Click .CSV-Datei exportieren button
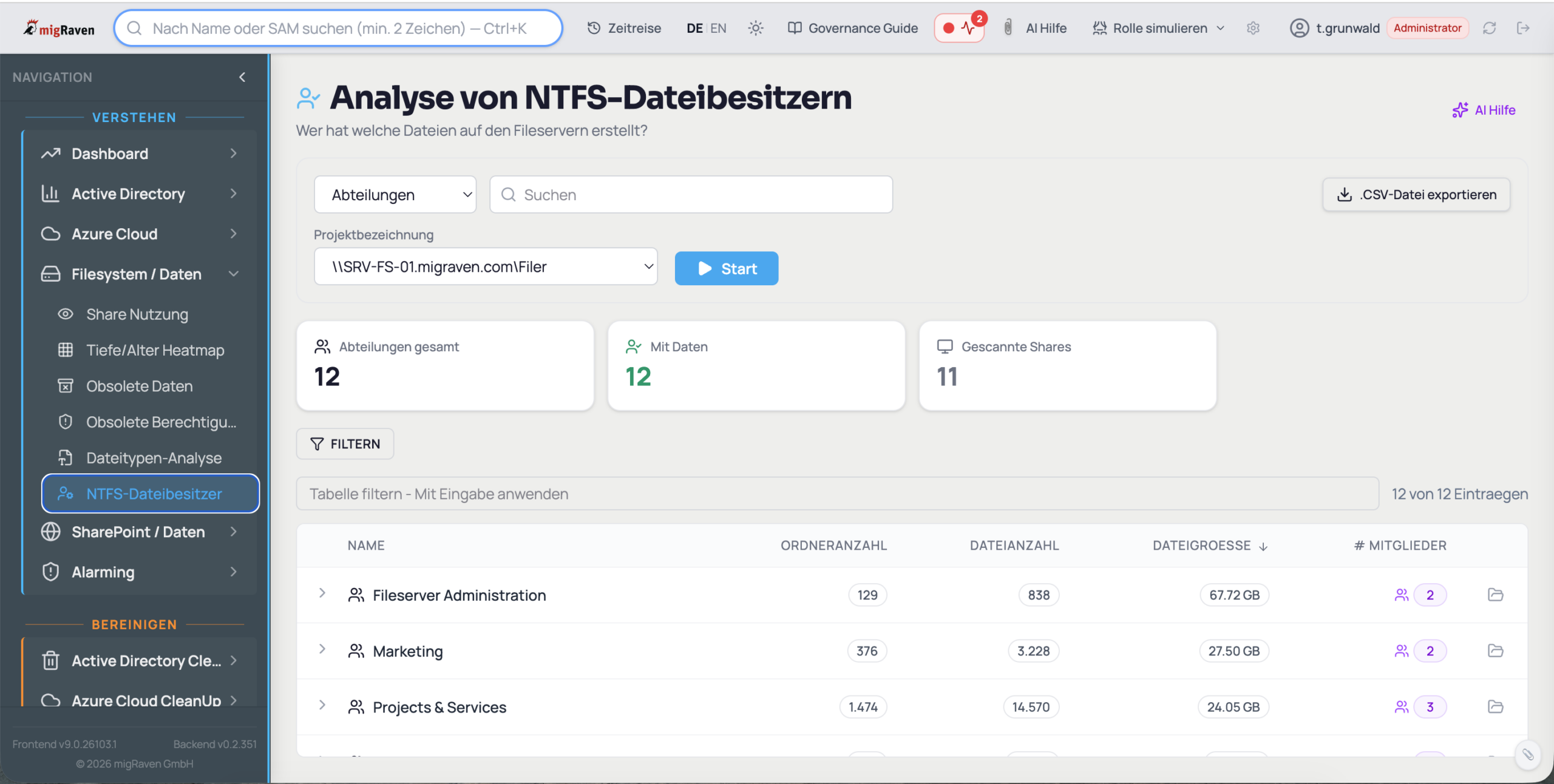The image size is (1554, 784). [x=1416, y=195]
